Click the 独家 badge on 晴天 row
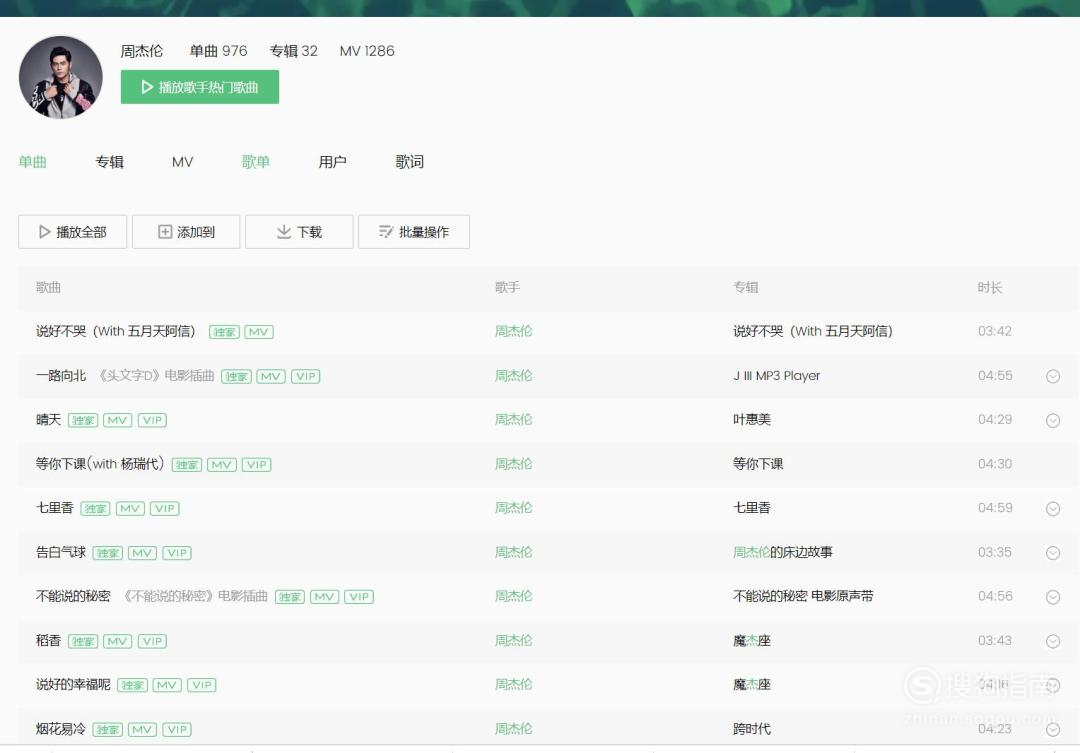 coord(83,420)
